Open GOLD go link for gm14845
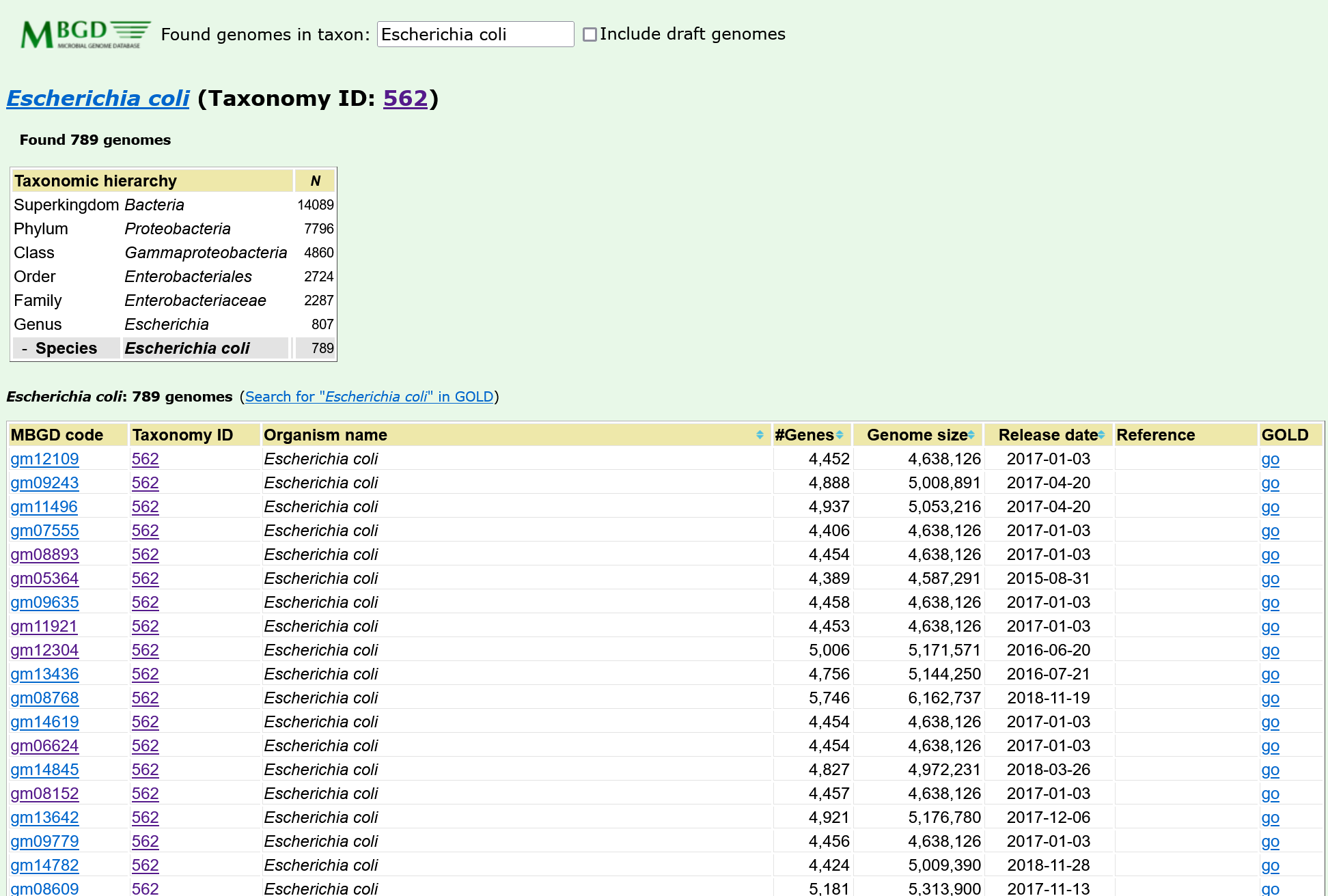The height and width of the screenshot is (896, 1328). (x=1270, y=770)
